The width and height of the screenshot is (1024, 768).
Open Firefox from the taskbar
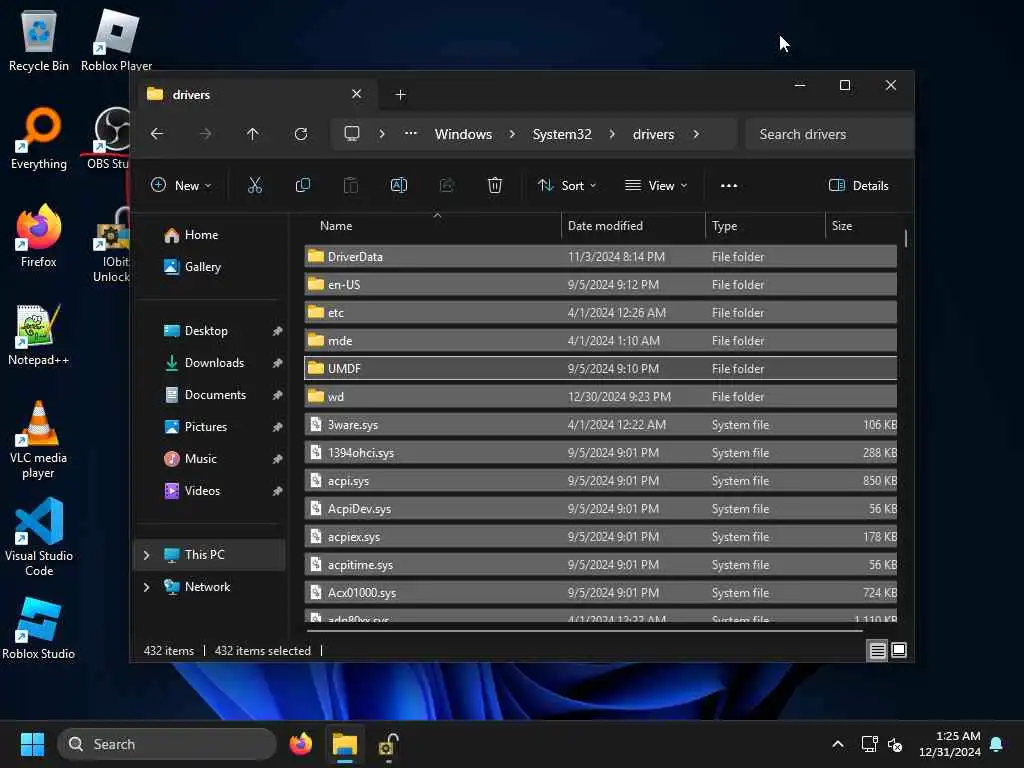[x=301, y=744]
